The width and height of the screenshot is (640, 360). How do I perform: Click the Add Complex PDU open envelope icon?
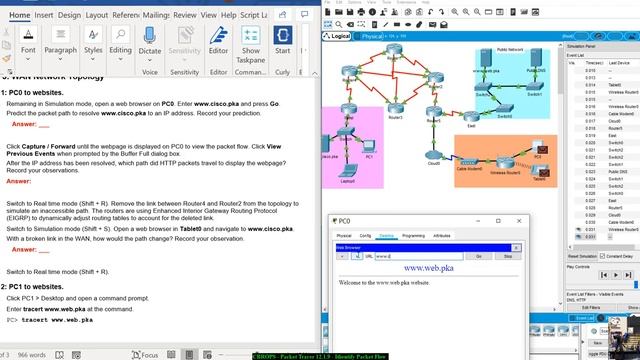click(x=444, y=25)
